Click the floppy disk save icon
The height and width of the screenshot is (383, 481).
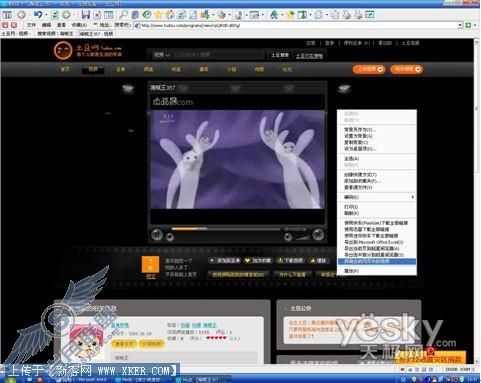[86, 15]
